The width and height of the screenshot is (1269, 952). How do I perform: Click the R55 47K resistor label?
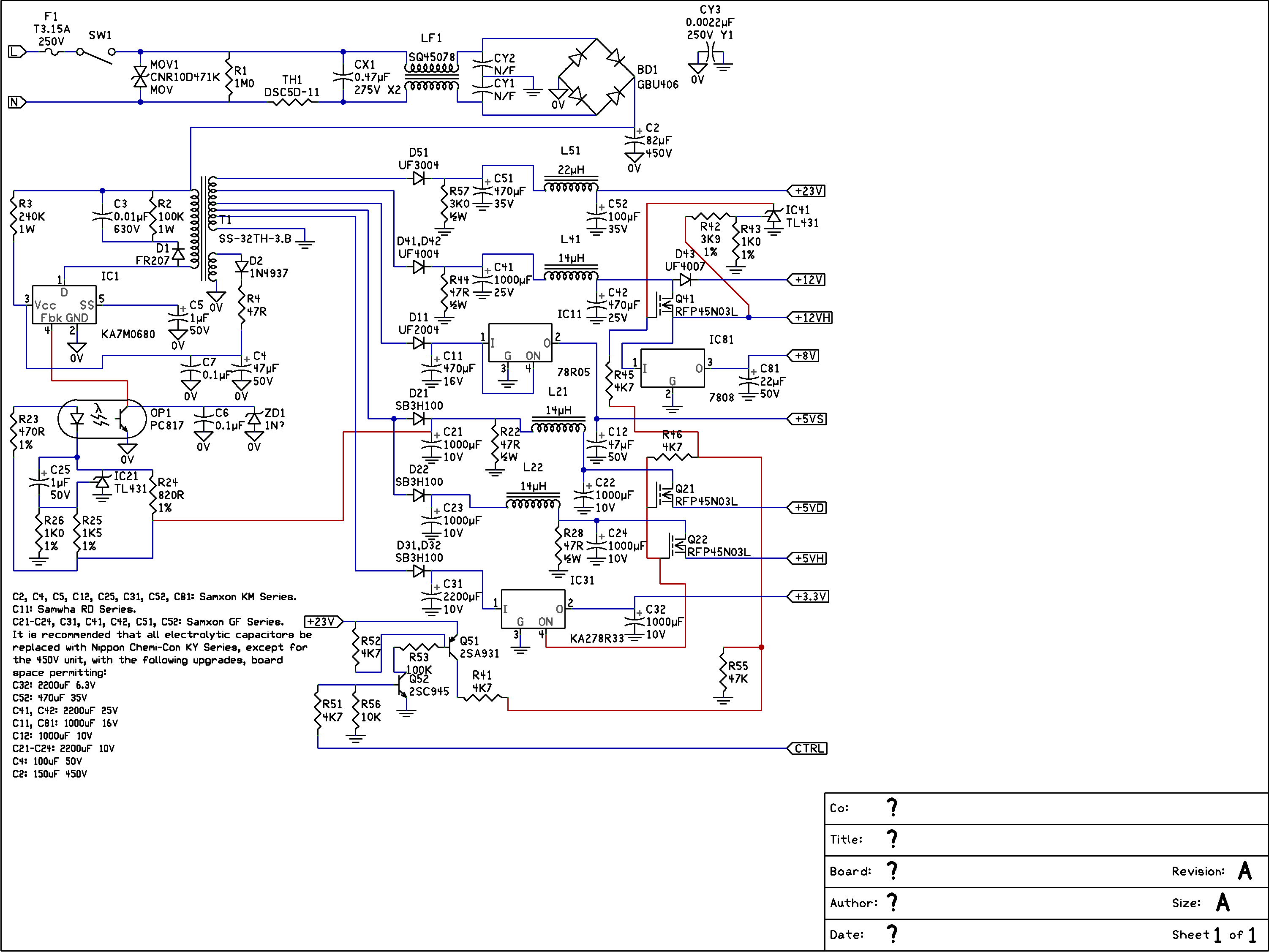tap(738, 672)
